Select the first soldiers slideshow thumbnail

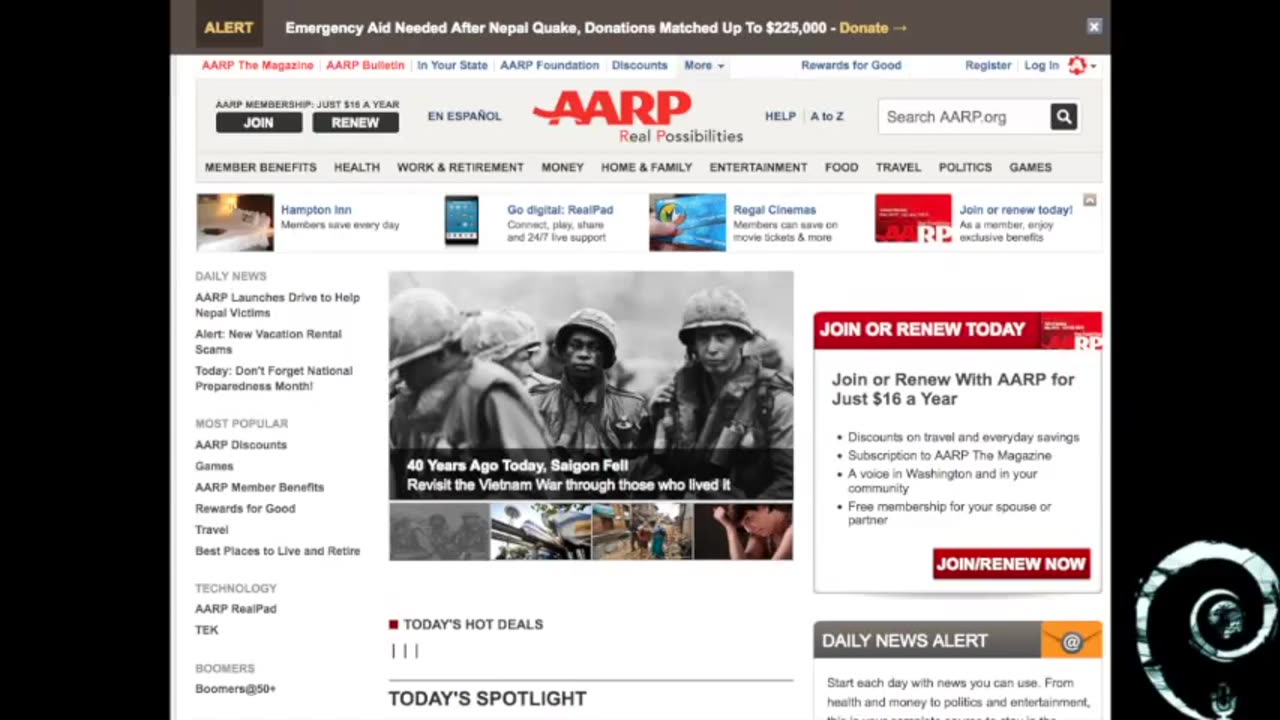pos(439,531)
